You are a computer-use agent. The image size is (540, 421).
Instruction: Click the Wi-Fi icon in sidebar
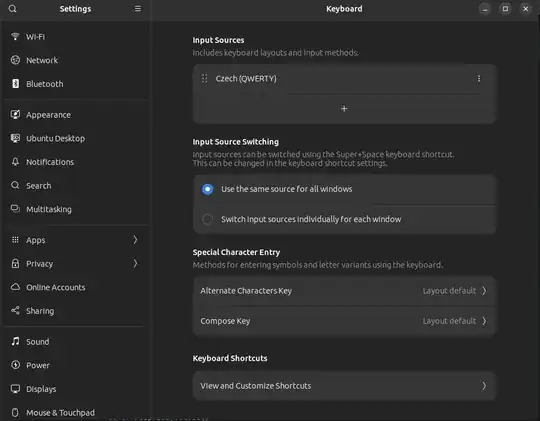tap(15, 37)
